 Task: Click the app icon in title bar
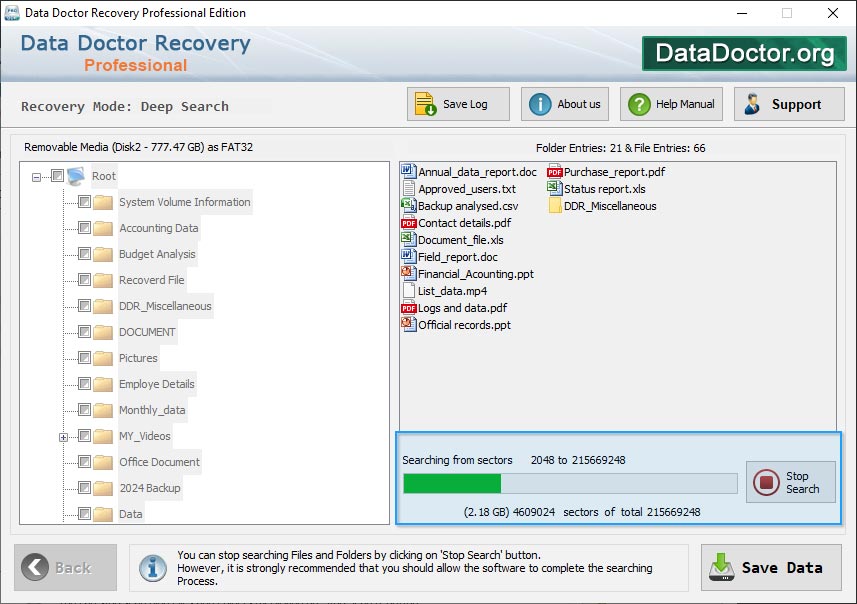click(x=11, y=13)
